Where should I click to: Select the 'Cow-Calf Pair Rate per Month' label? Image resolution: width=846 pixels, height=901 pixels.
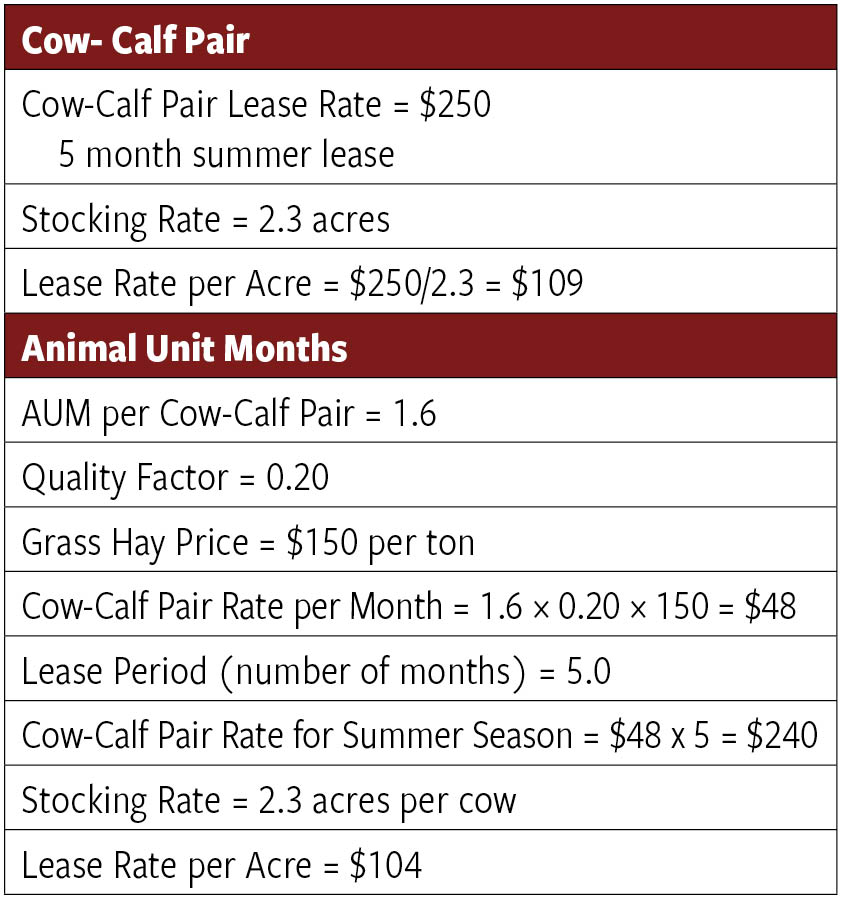click(x=231, y=607)
